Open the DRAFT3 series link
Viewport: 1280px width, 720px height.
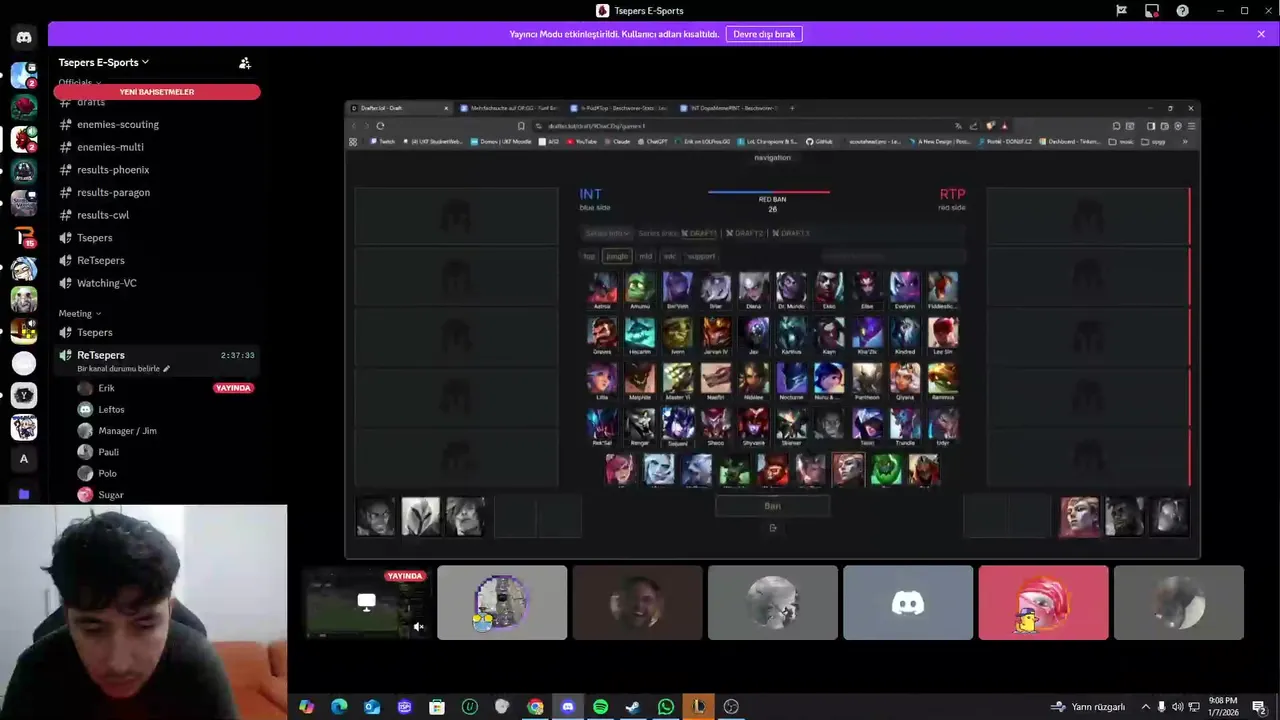[790, 233]
